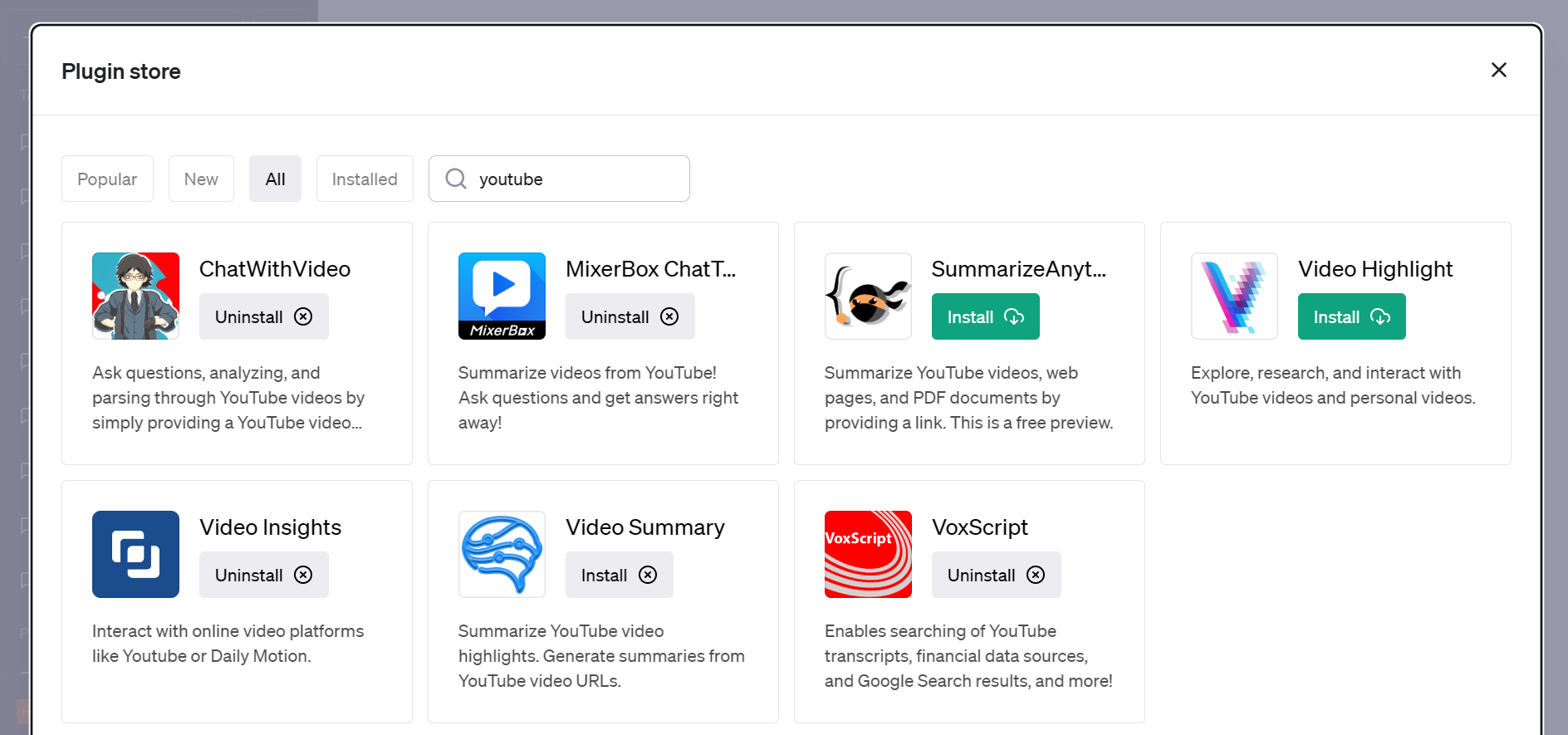
Task: Click the Video Insights title text
Action: coord(271,527)
